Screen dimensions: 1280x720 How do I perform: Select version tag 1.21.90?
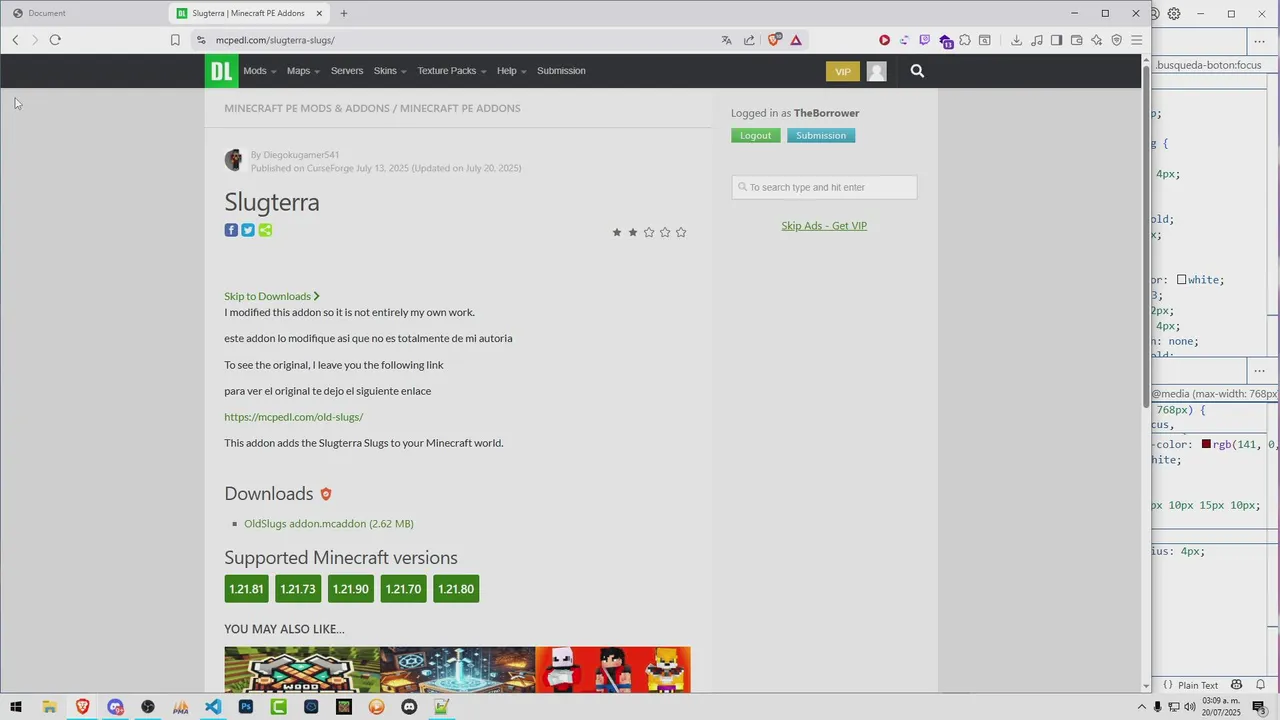coord(350,589)
